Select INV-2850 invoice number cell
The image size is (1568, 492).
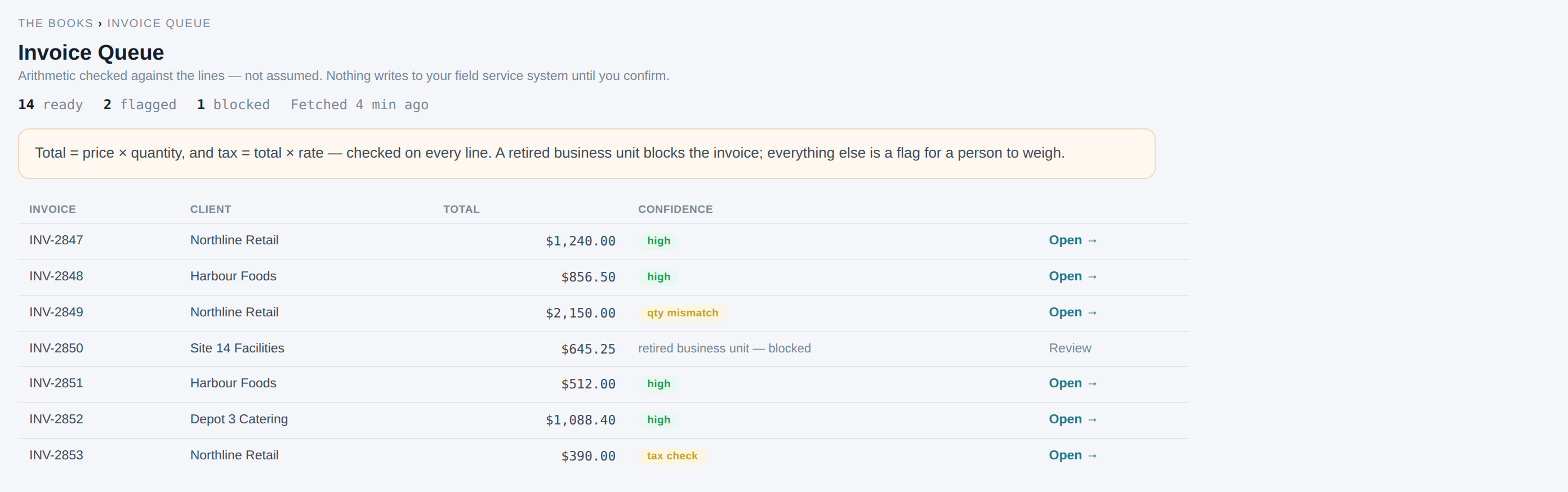click(x=56, y=348)
